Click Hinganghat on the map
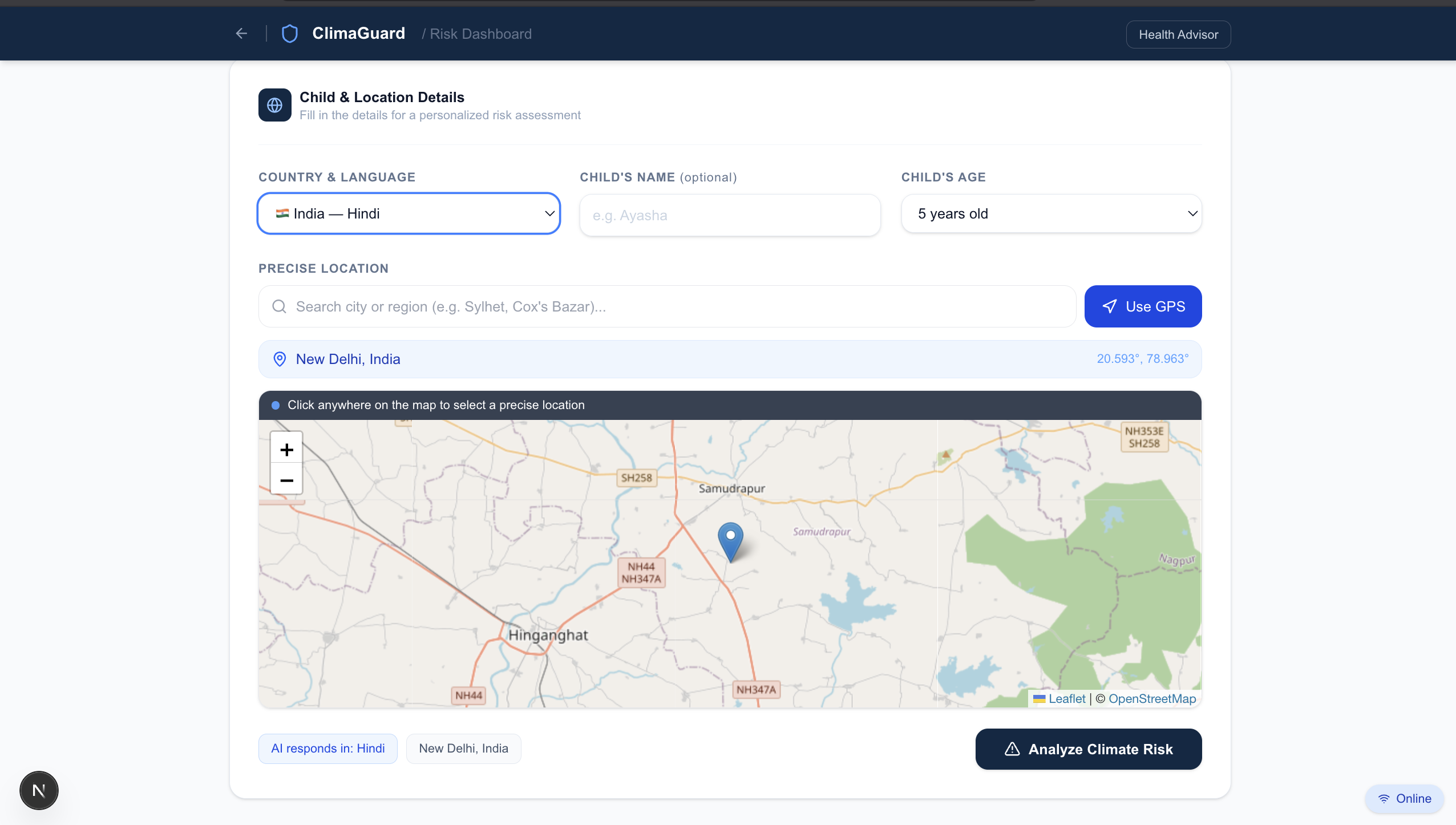Screen dimensions: 1456x825 tap(548, 635)
